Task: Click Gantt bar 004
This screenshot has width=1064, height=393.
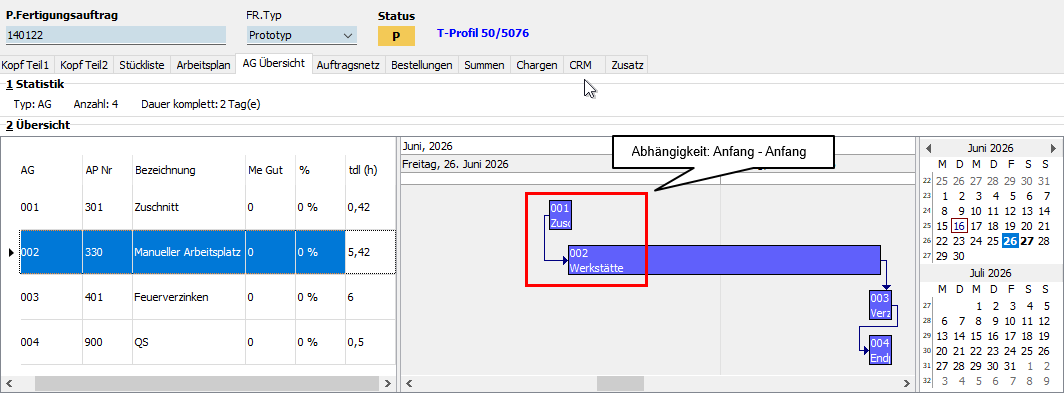Action: [880, 350]
